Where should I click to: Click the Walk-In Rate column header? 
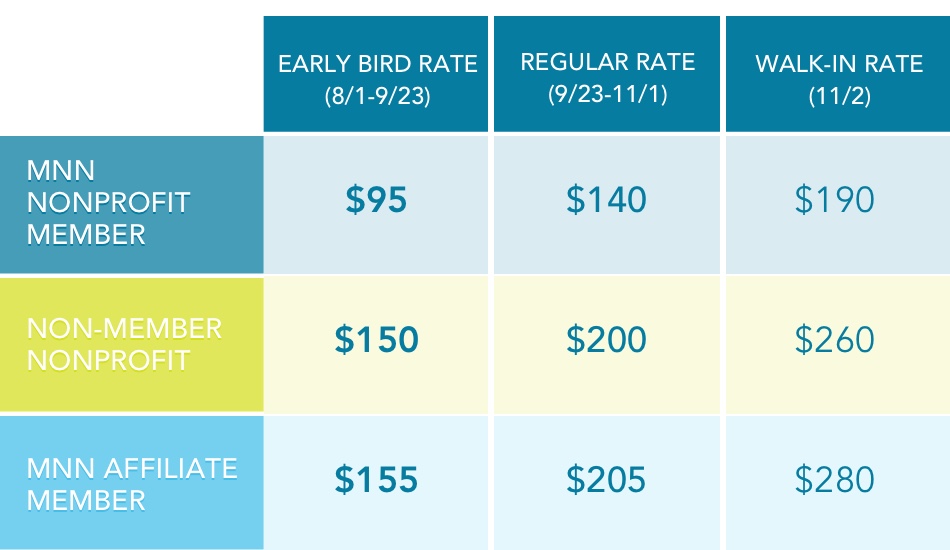pyautogui.click(x=838, y=65)
